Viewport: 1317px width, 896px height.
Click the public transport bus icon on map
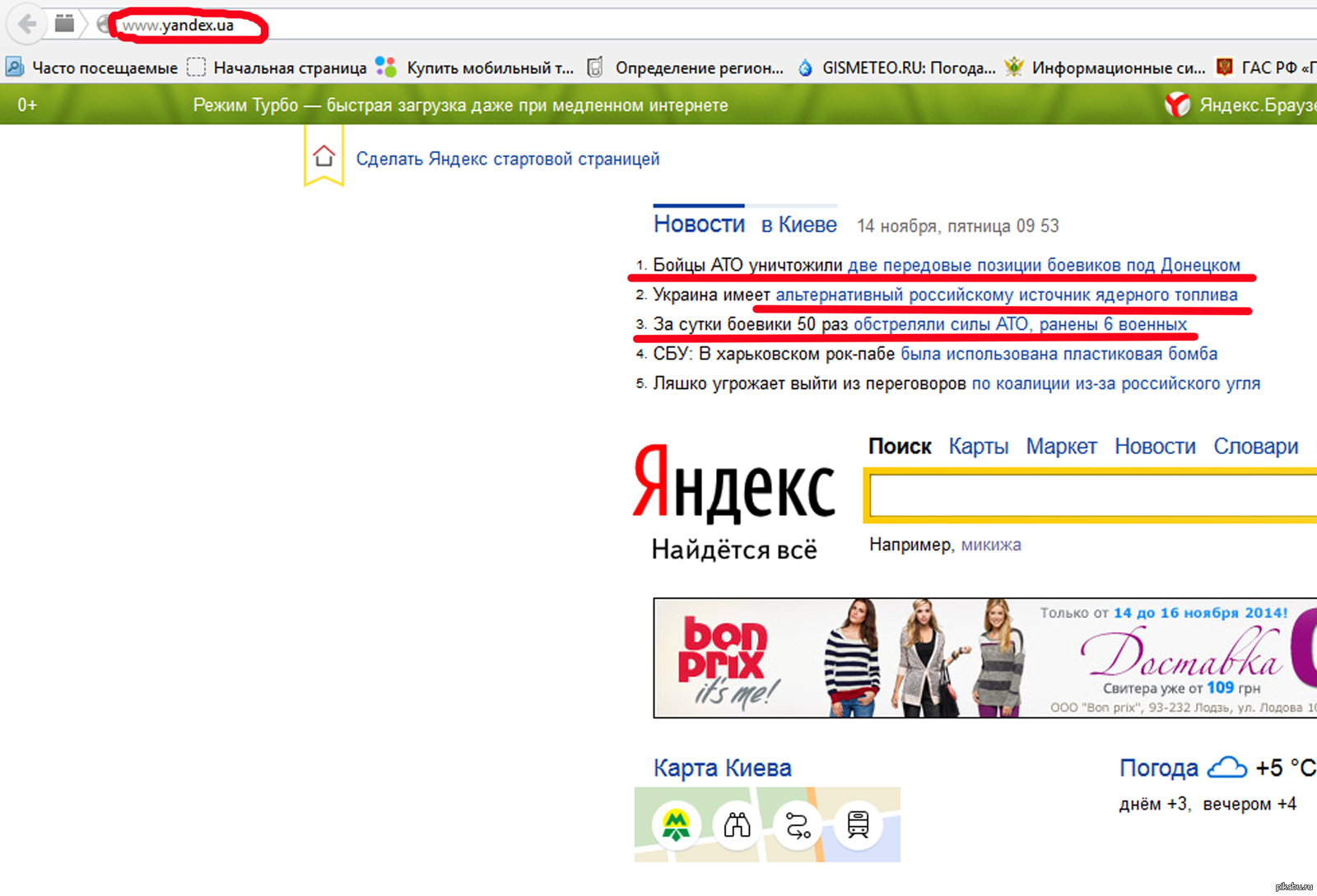859,824
